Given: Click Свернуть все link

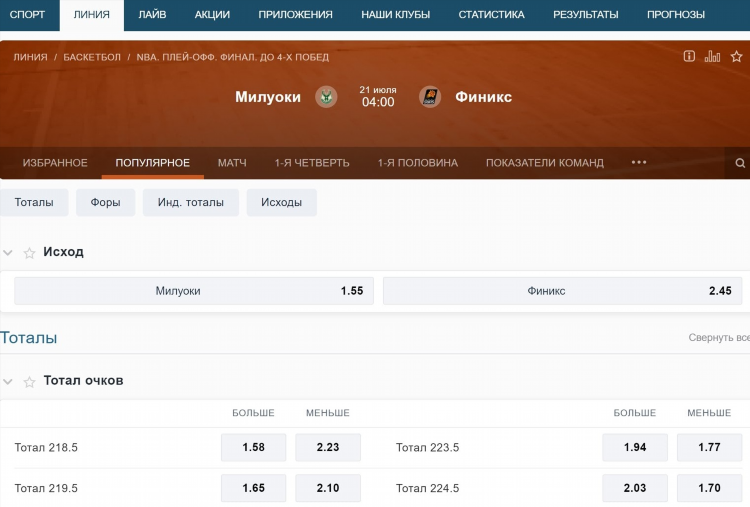Looking at the screenshot, I should 719,338.
